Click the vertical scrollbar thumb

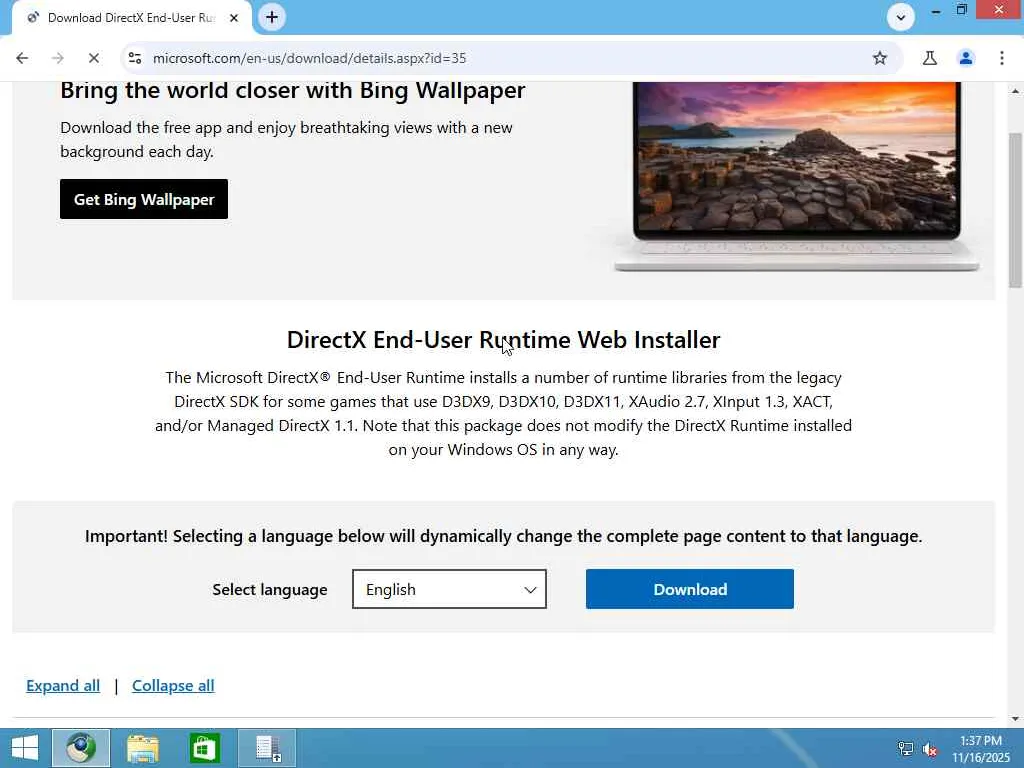1015,209
